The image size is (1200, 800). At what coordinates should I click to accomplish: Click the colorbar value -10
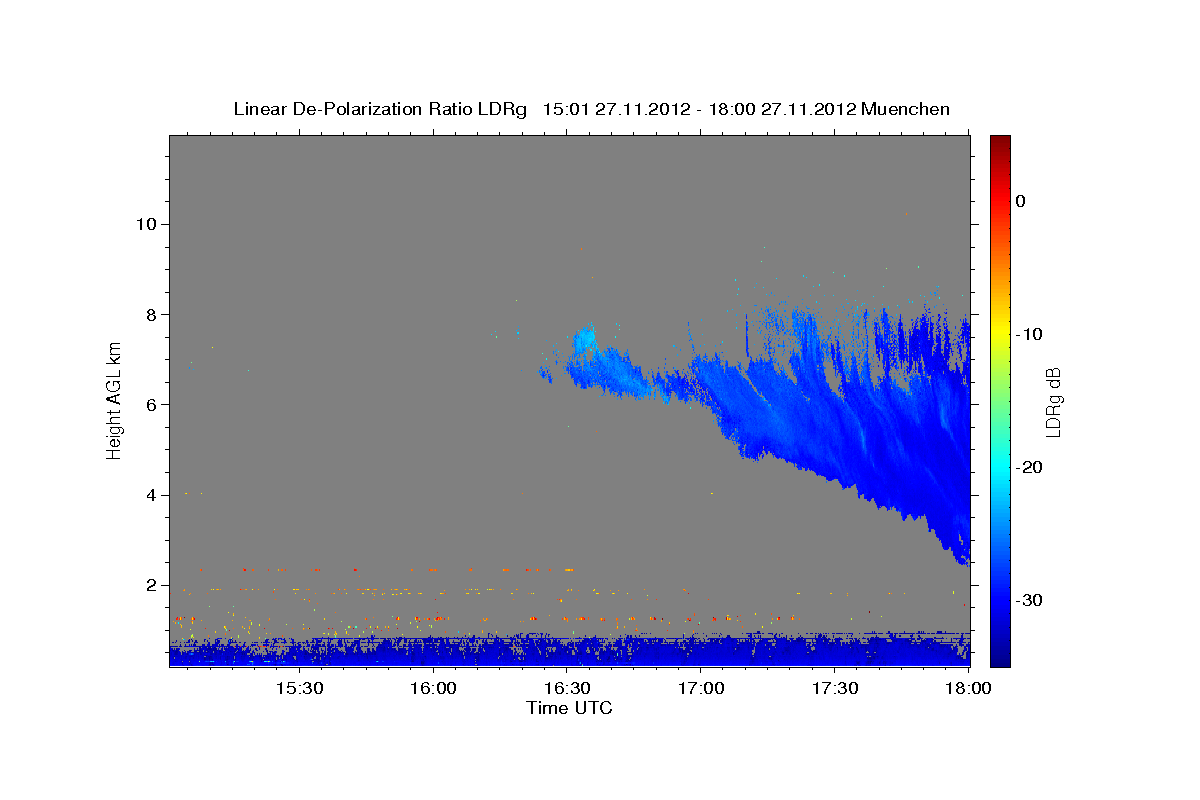click(1029, 334)
